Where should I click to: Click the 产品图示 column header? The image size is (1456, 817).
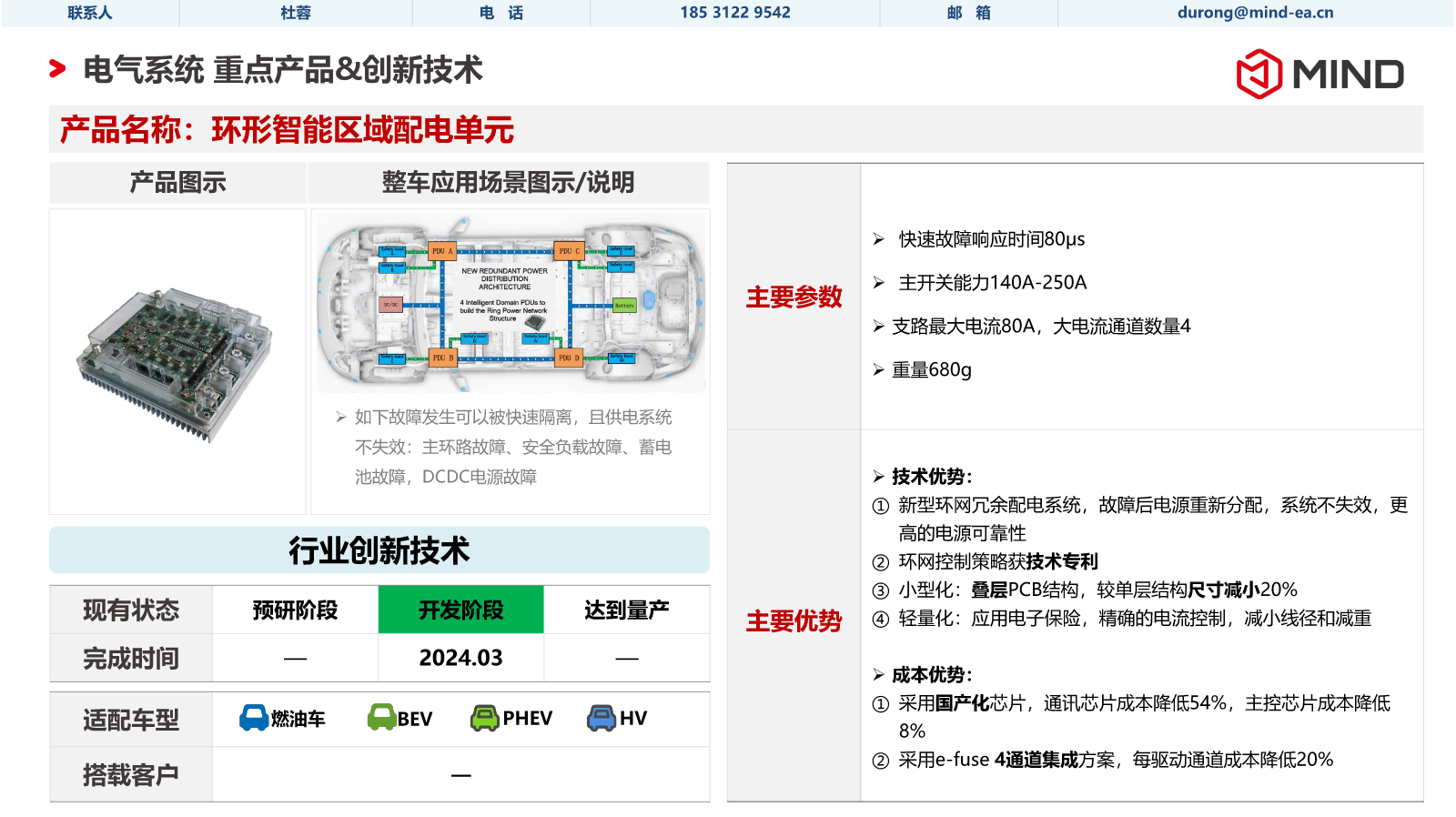[177, 183]
